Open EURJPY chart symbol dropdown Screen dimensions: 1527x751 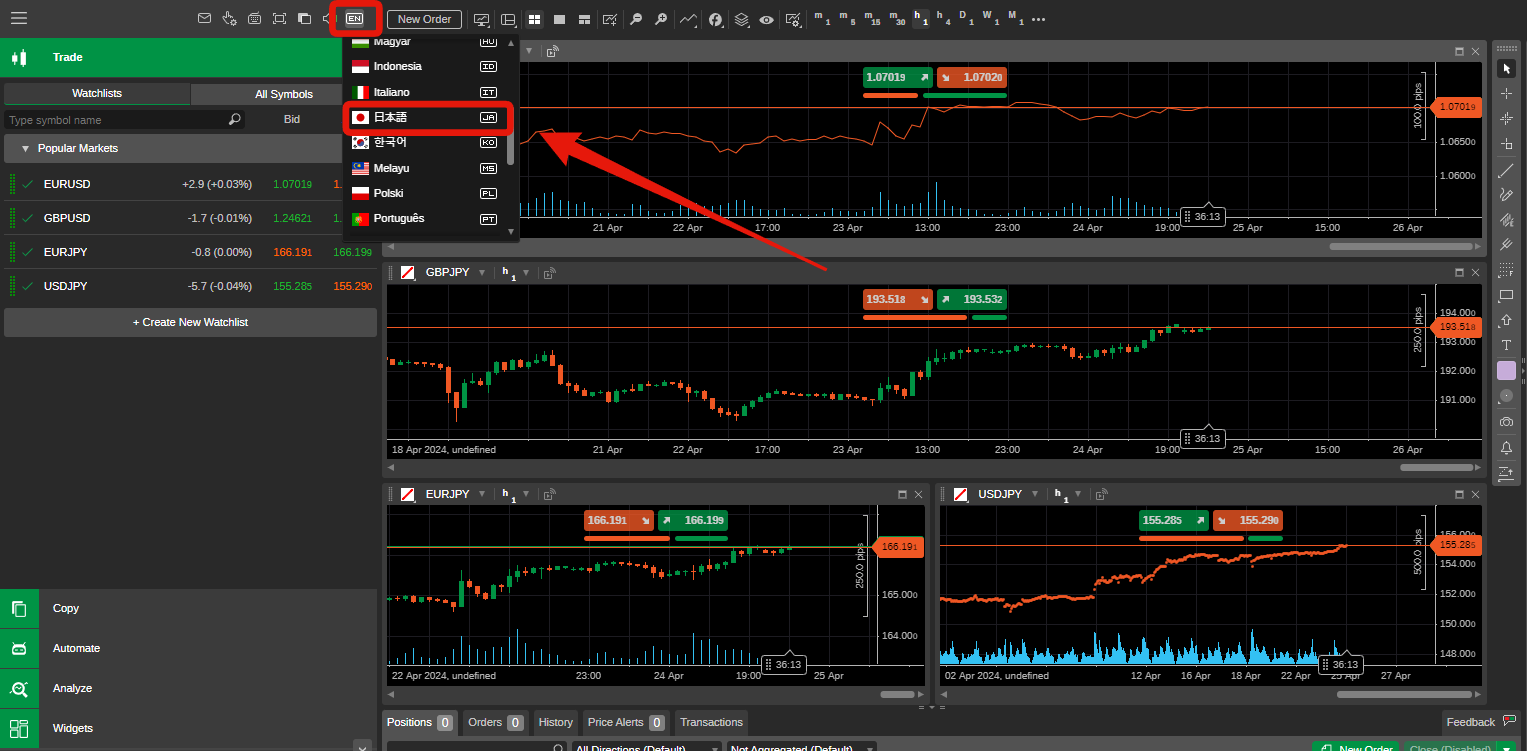[x=482, y=494]
